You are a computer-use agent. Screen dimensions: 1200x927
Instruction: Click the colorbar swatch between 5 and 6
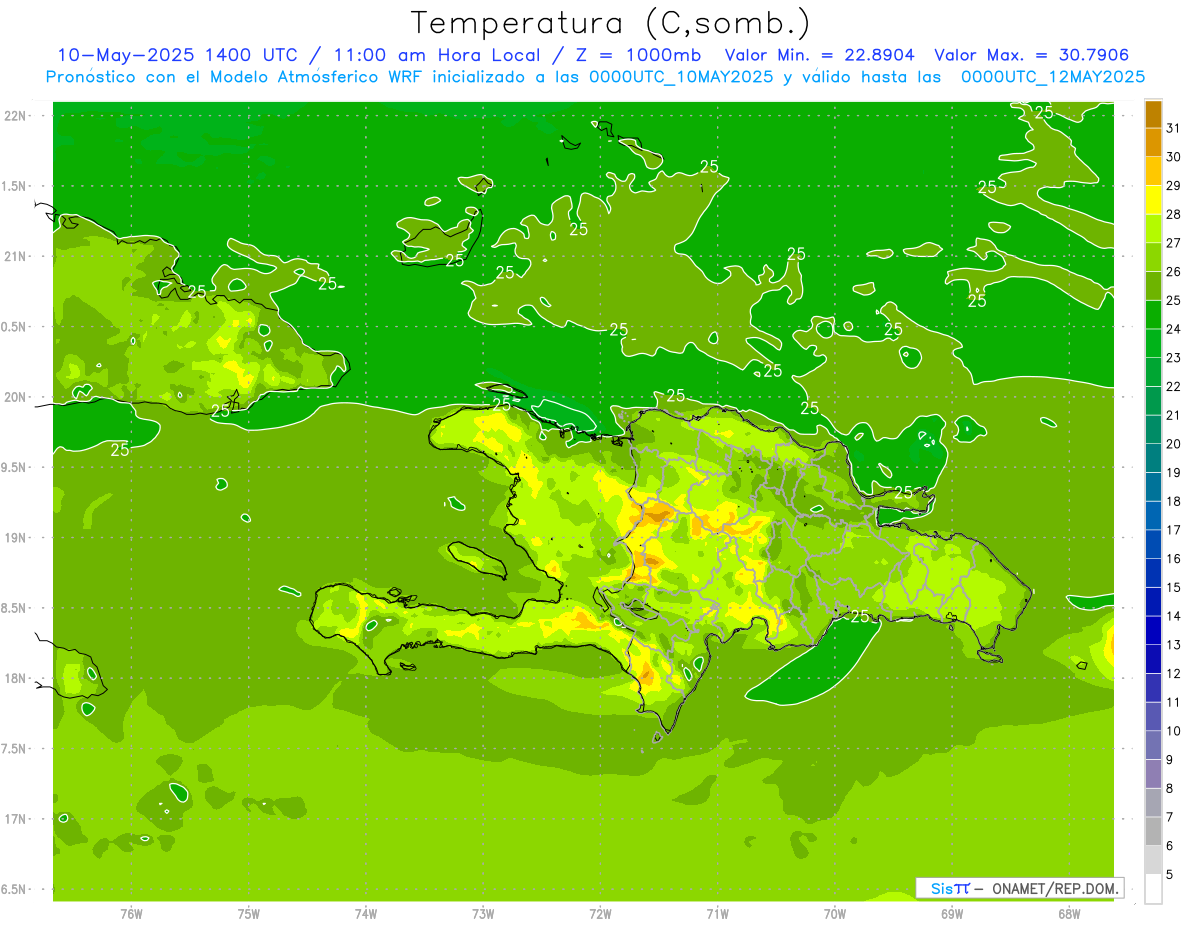tap(1153, 860)
